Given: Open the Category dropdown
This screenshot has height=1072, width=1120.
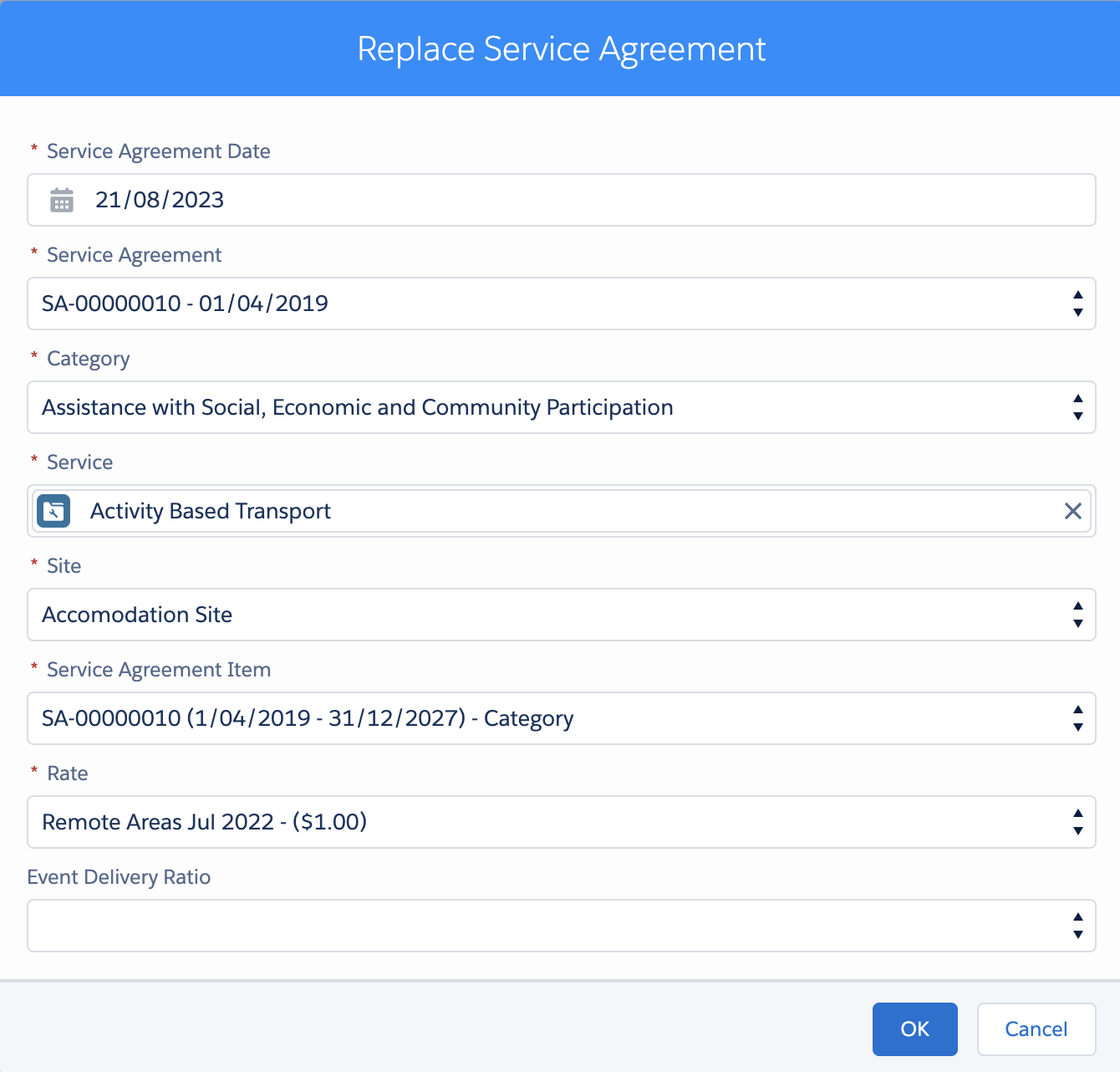Looking at the screenshot, I should pos(562,407).
